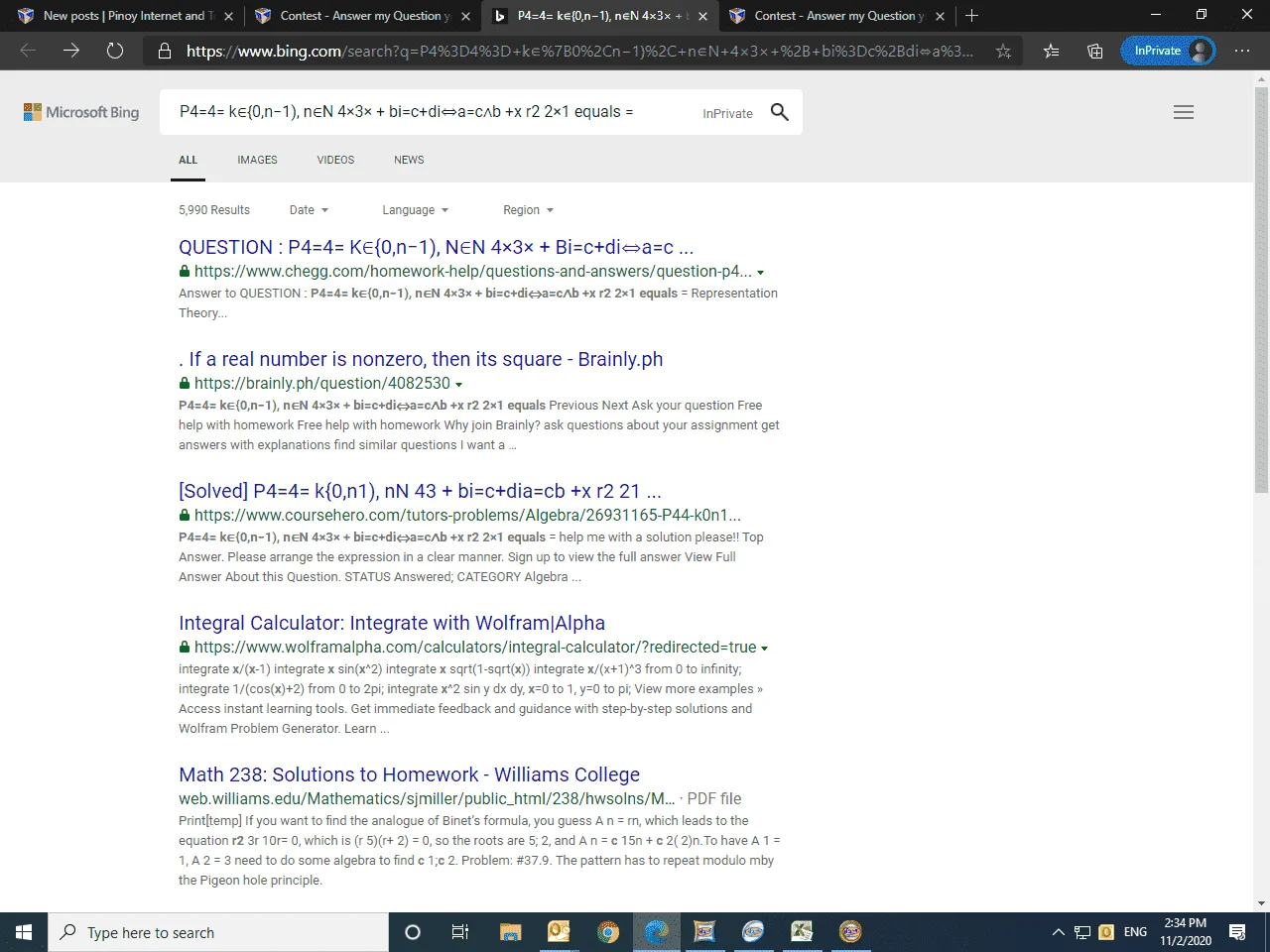Click the Type here to search taskbar box
Screen dimensions: 1270x952
[x=218, y=932]
